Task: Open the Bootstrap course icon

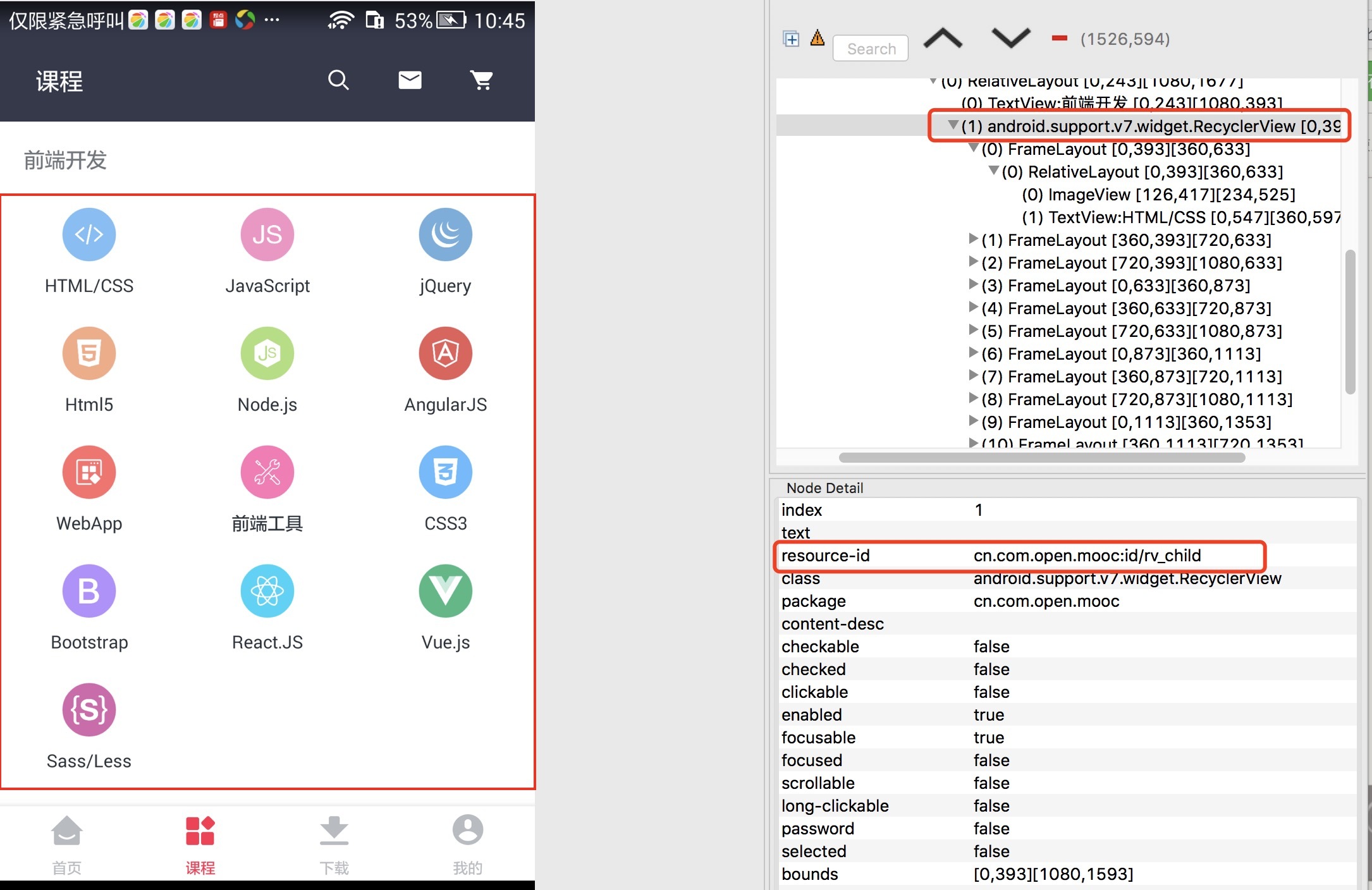Action: [89, 591]
